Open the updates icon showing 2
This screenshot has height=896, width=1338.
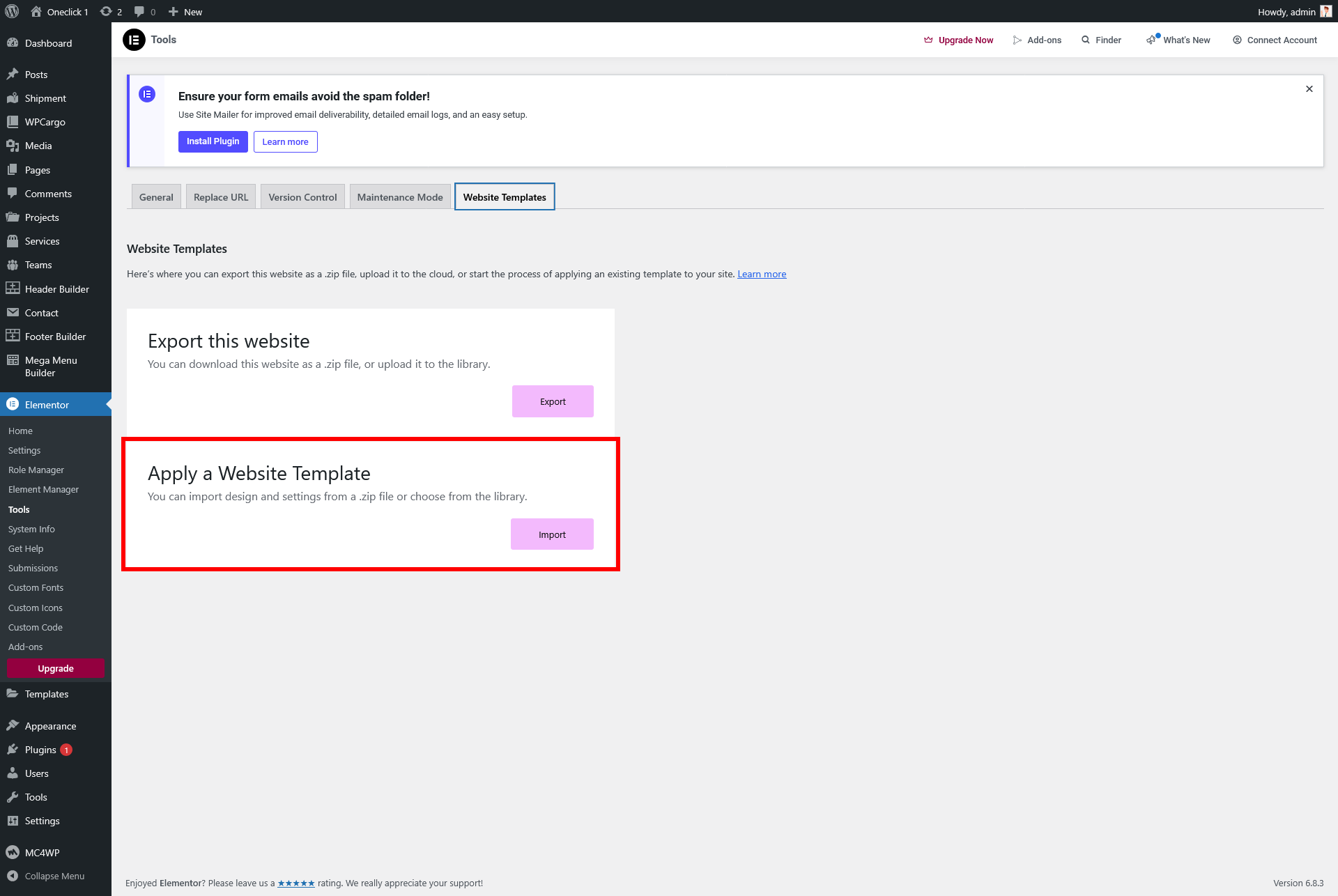click(111, 12)
